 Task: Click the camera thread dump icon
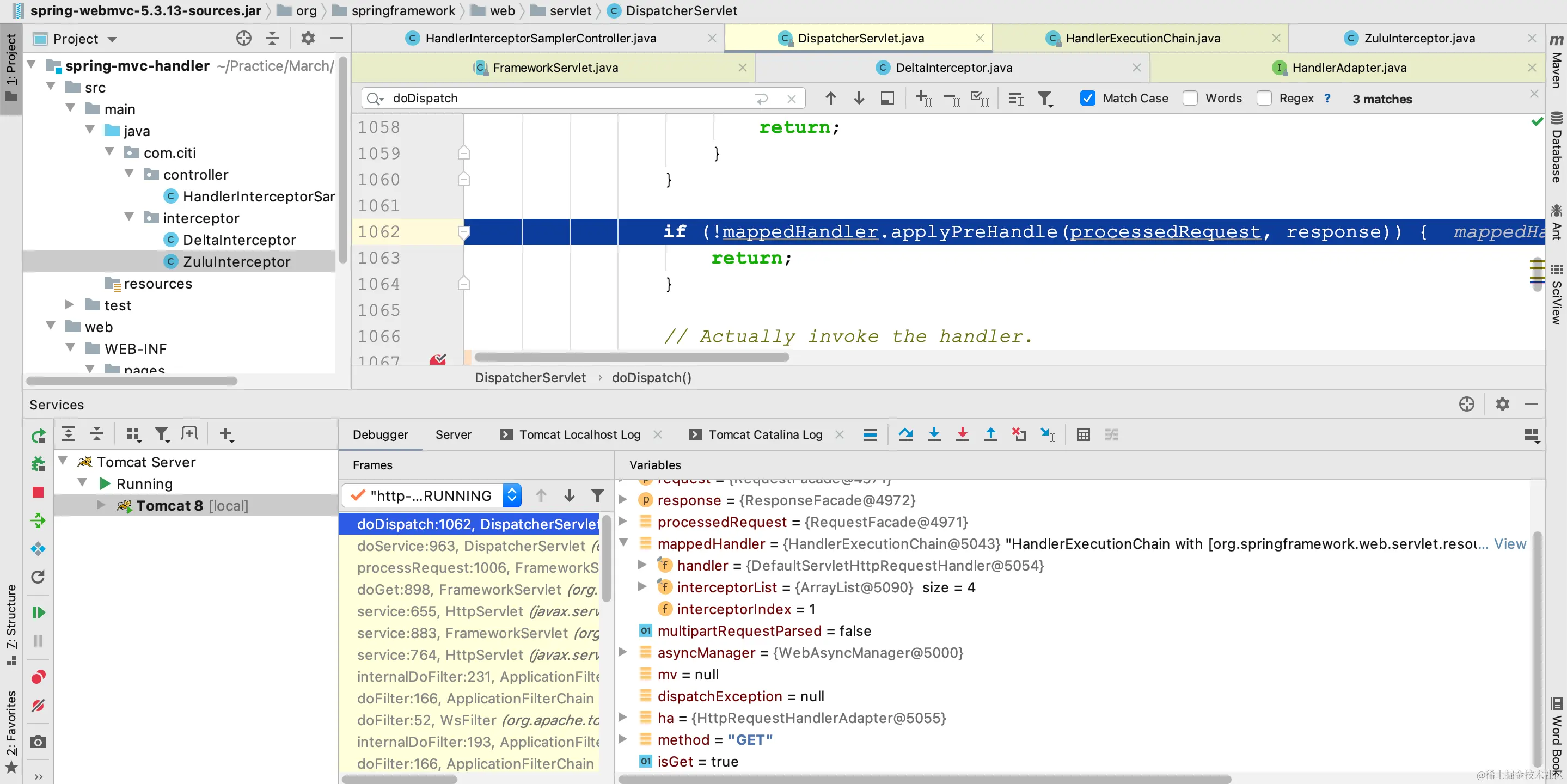tap(38, 742)
